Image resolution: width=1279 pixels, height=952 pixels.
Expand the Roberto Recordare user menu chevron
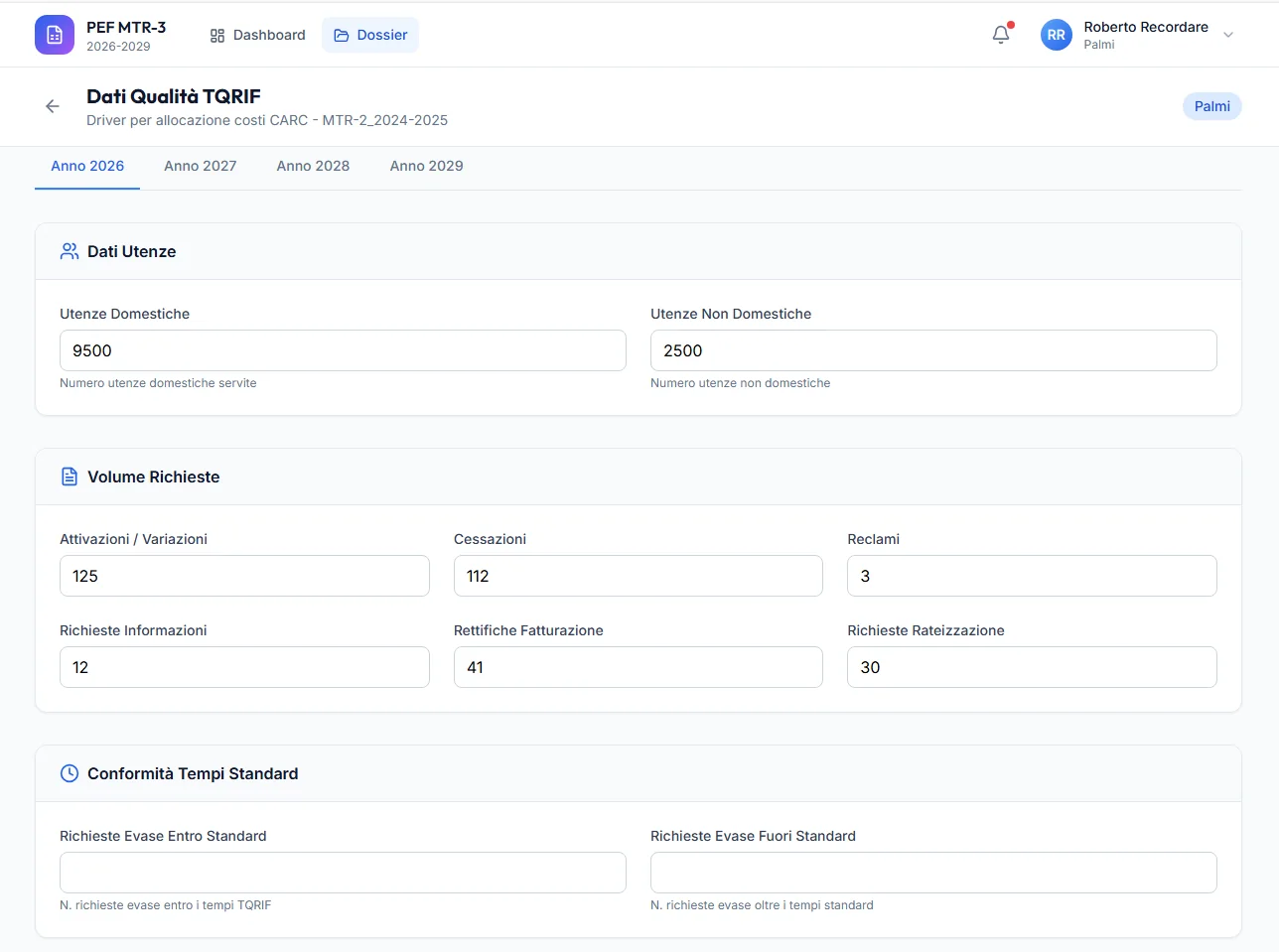[x=1228, y=35]
